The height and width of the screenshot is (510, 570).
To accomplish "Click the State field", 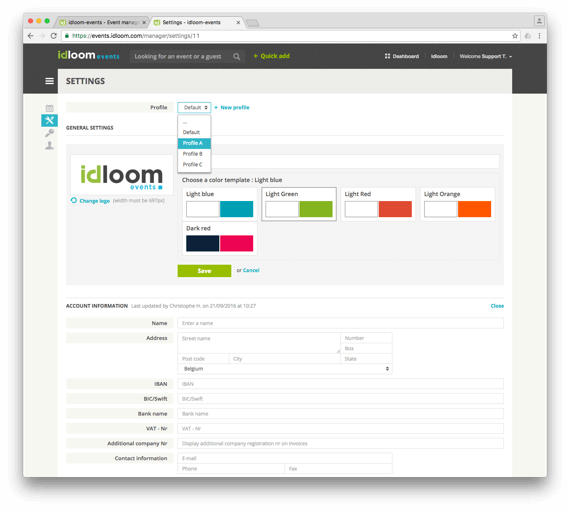I will (366, 358).
